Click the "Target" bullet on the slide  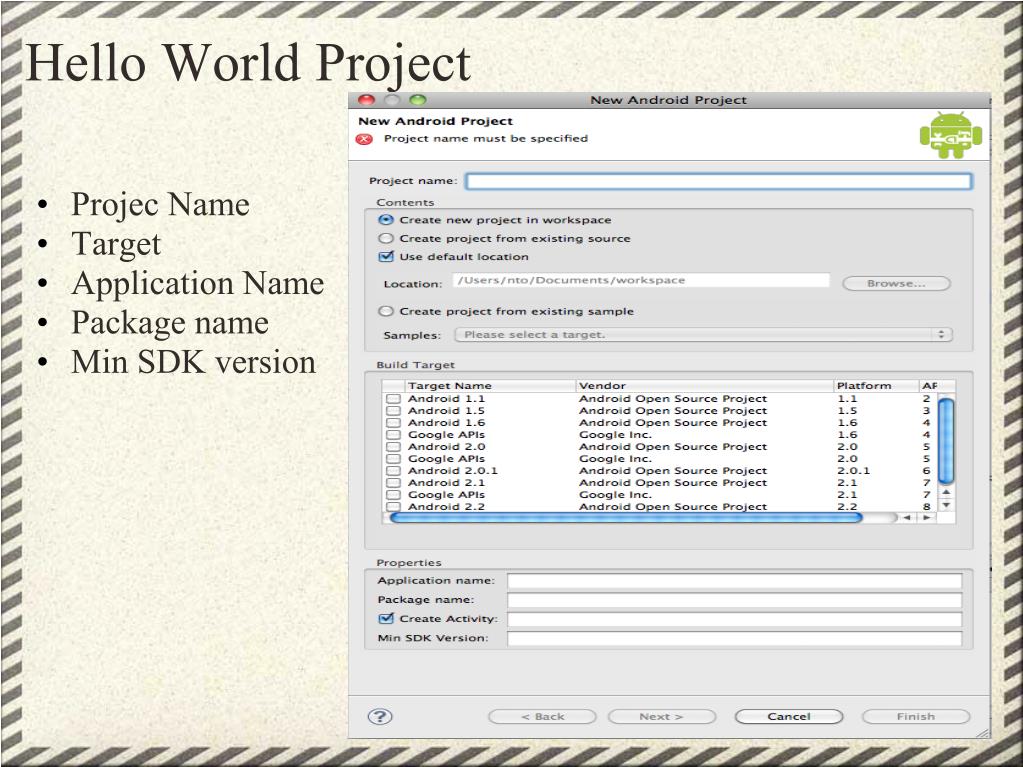point(116,245)
